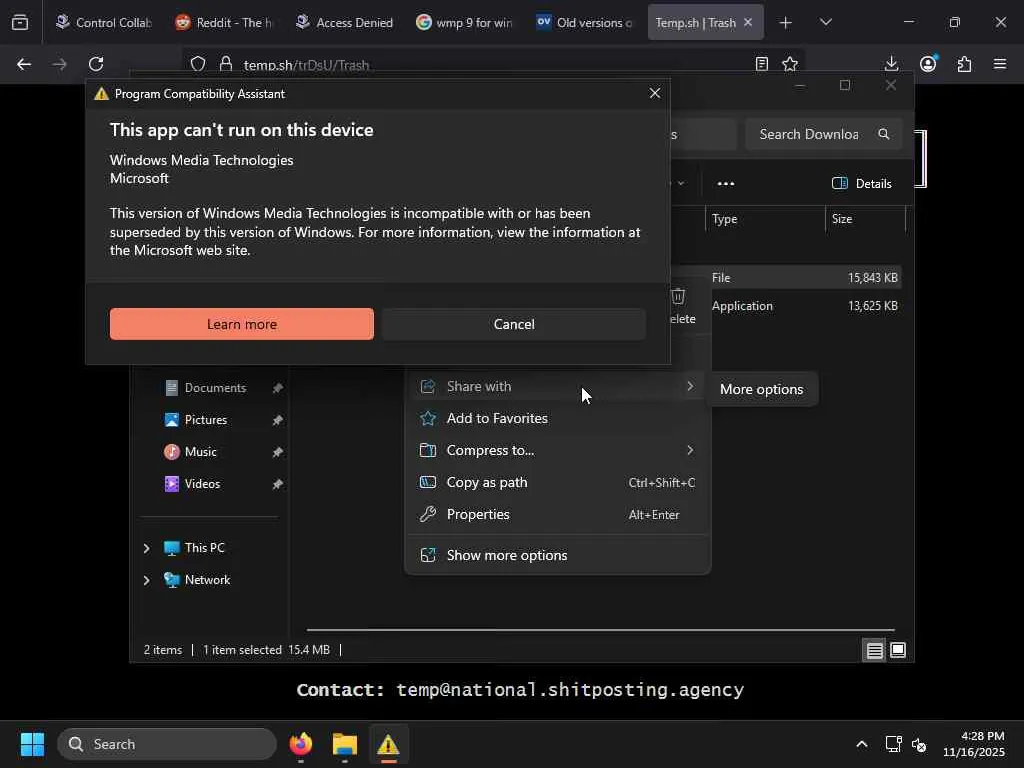Click the Firefox address bar URL
This screenshot has width=1024, height=768.
(x=306, y=65)
